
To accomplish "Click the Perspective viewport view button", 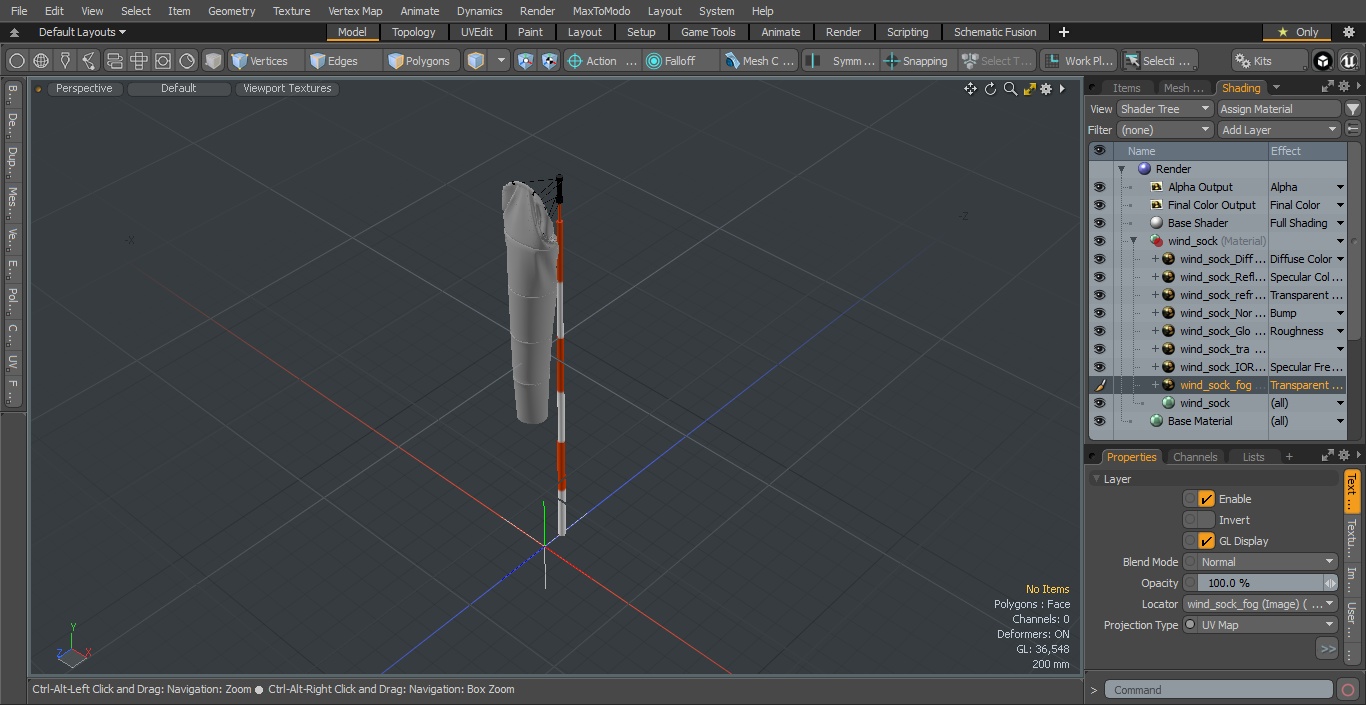I will click(x=84, y=88).
